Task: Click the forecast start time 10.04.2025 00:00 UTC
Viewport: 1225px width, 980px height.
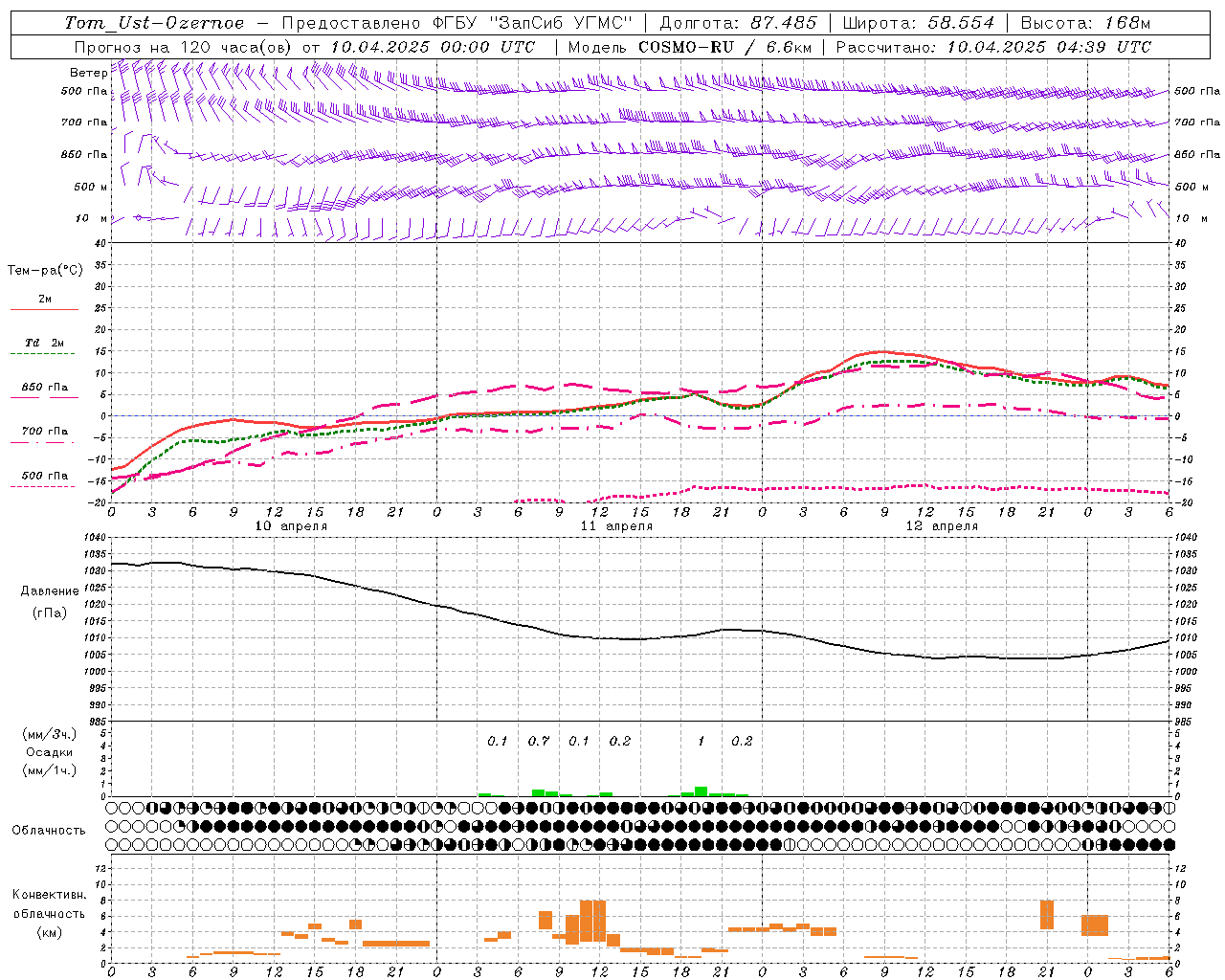Action: click(432, 47)
